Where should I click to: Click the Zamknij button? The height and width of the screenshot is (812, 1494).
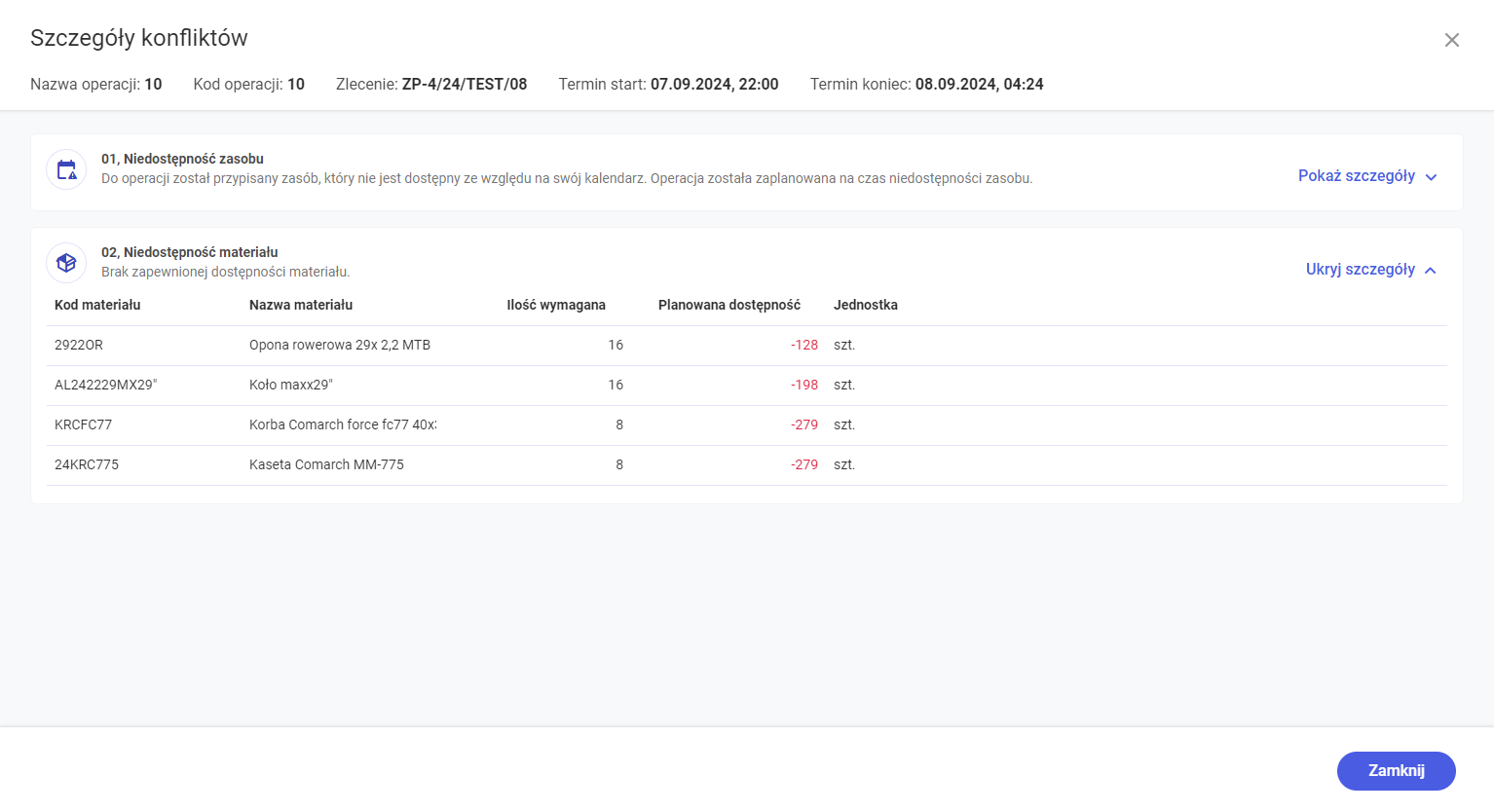pyautogui.click(x=1396, y=771)
